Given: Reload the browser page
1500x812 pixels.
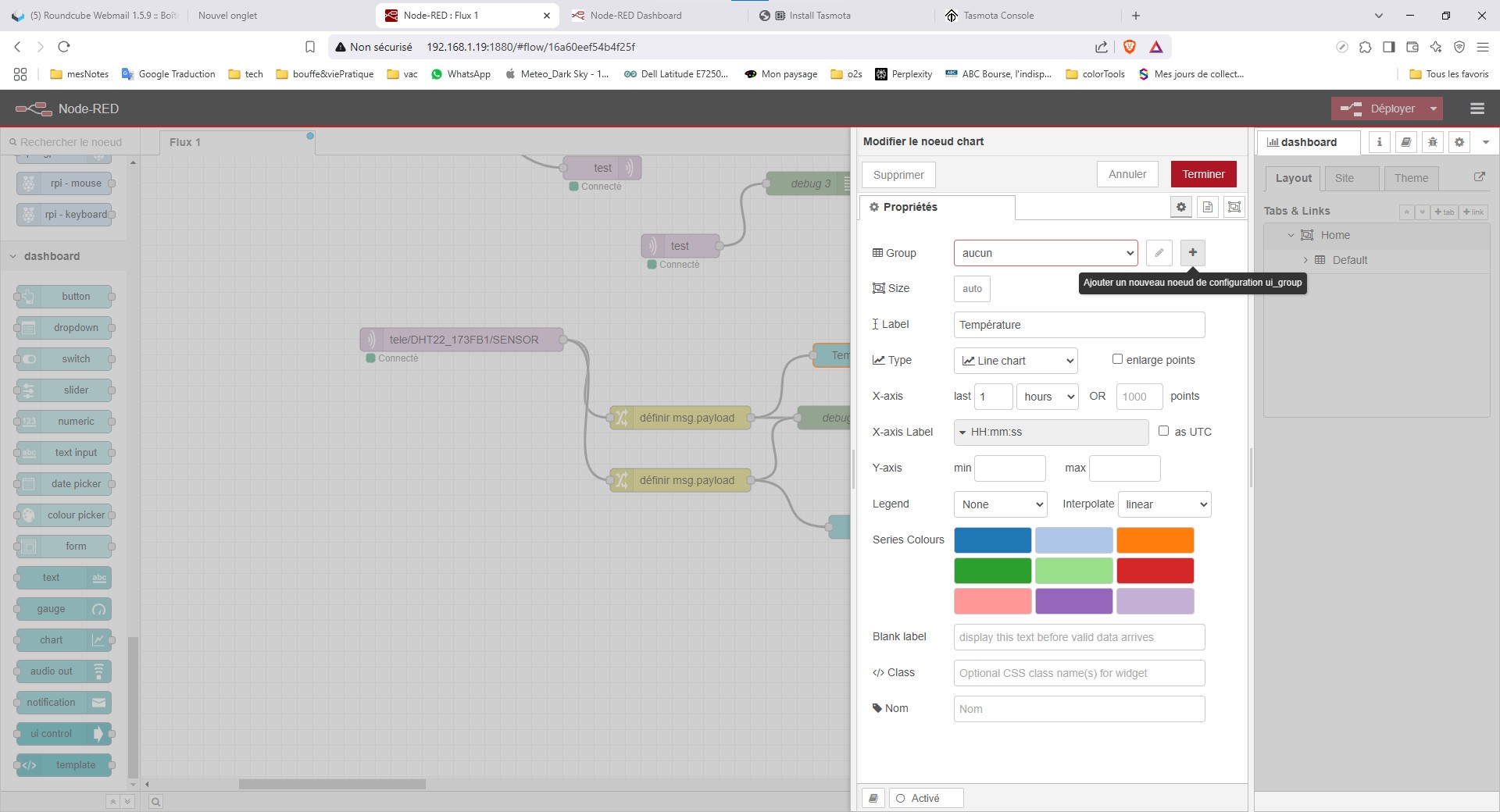Looking at the screenshot, I should click(x=64, y=47).
